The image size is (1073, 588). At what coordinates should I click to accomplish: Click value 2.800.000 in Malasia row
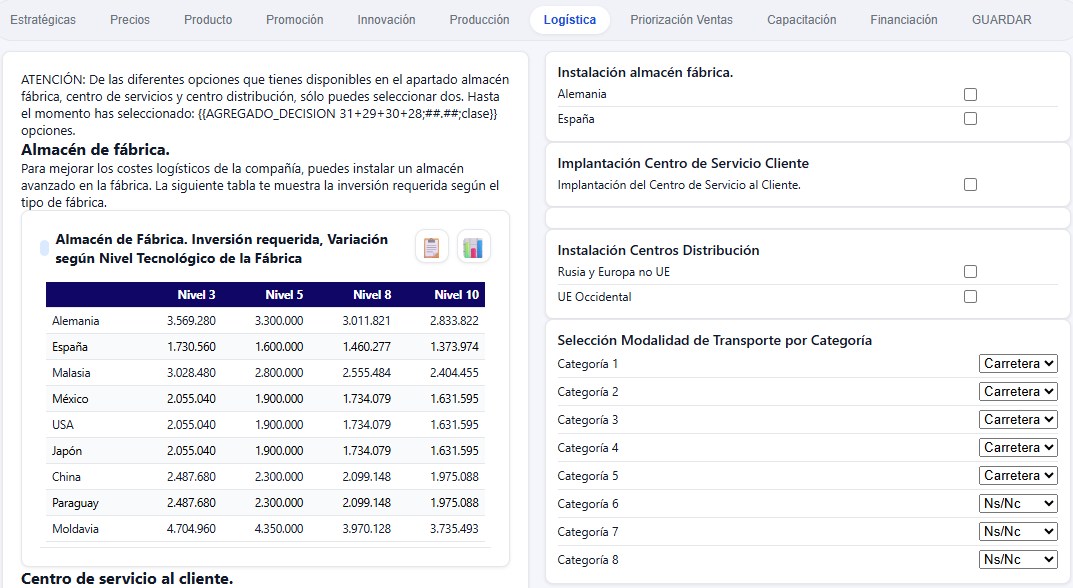(x=279, y=373)
